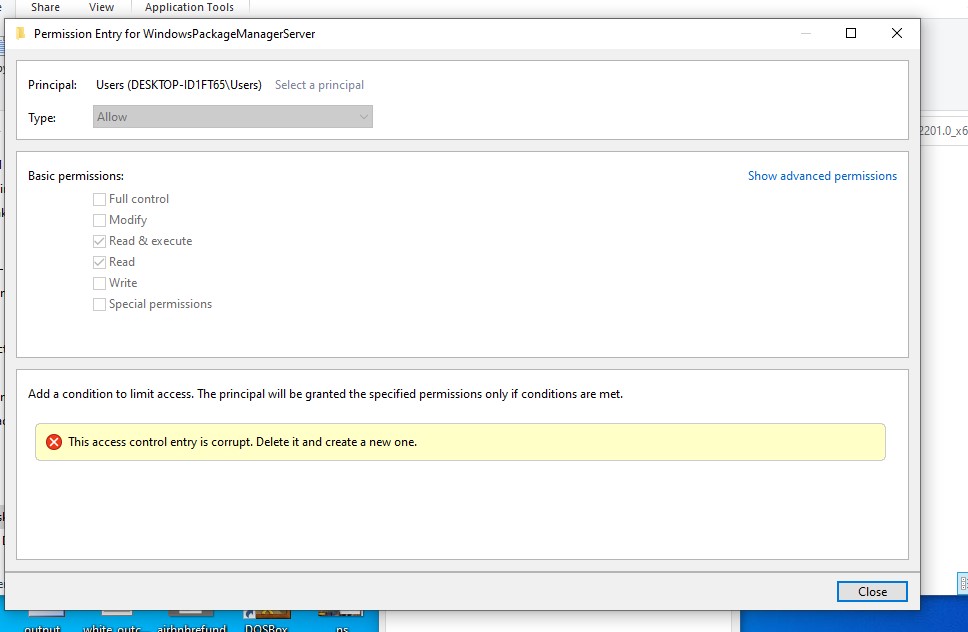Toggle the Modify permission checkbox

[x=99, y=220]
